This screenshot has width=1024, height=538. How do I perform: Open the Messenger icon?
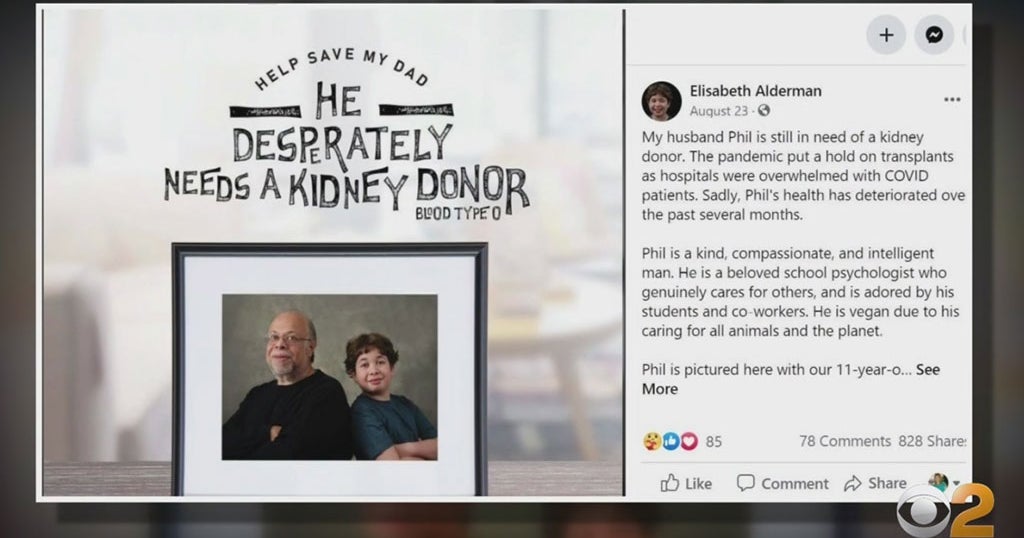pos(934,35)
